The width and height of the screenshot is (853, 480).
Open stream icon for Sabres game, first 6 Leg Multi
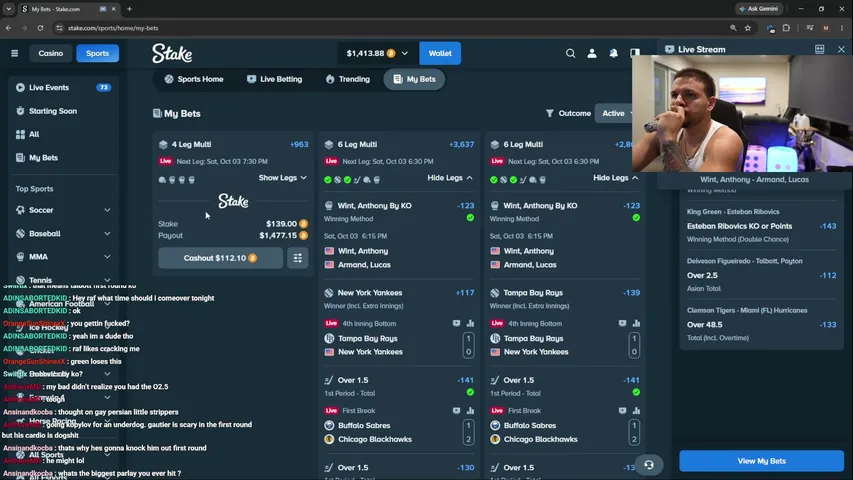click(456, 411)
